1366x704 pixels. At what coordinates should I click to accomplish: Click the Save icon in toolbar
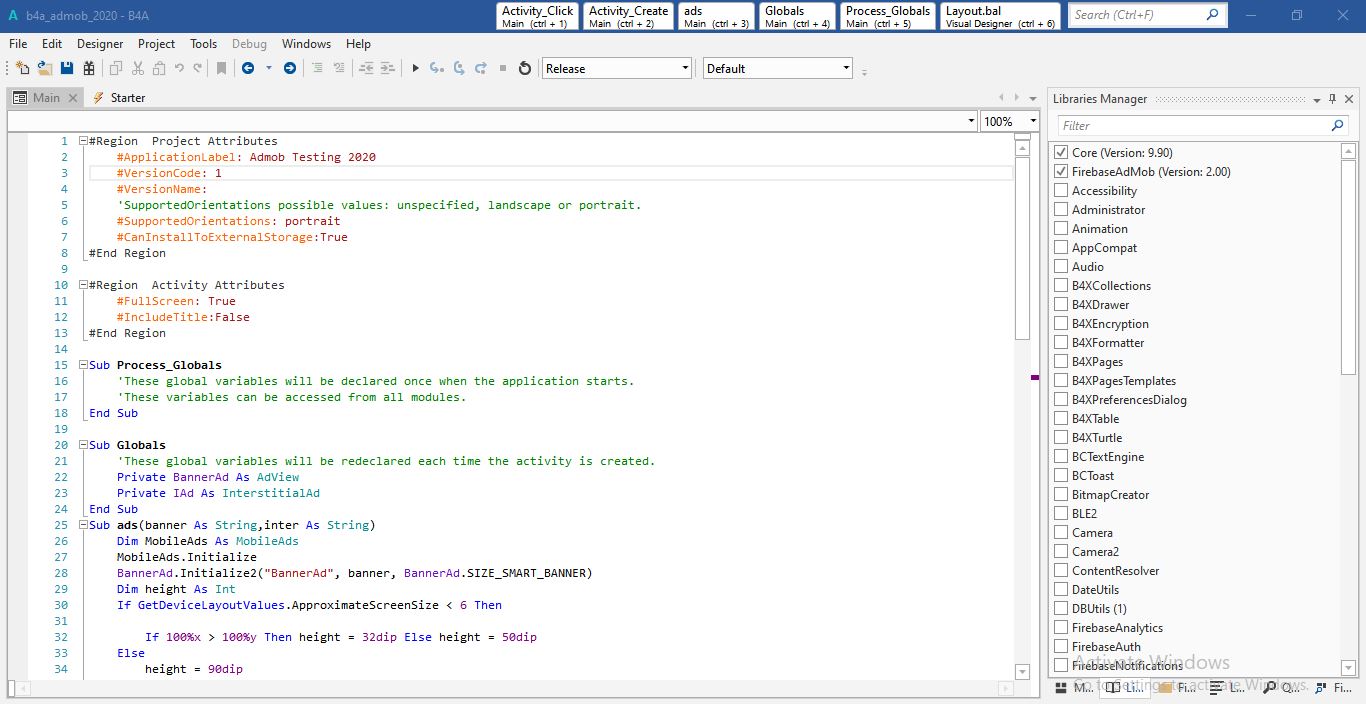pyautogui.click(x=67, y=68)
